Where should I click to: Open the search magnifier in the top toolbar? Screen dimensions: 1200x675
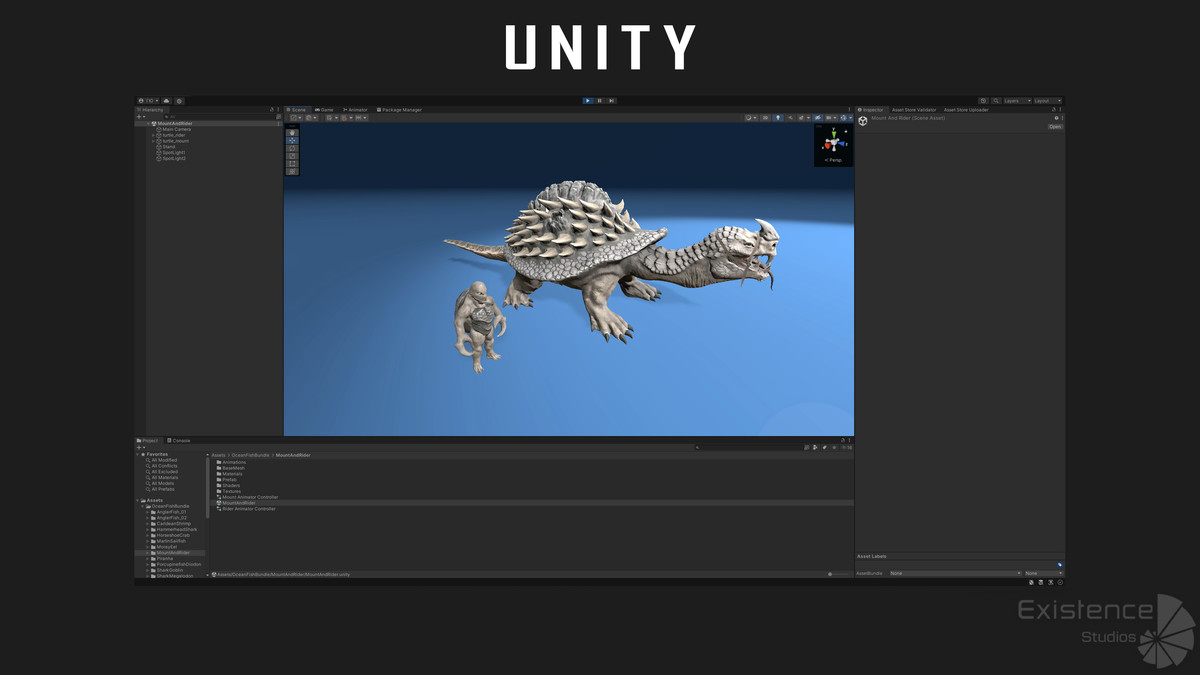[x=996, y=101]
